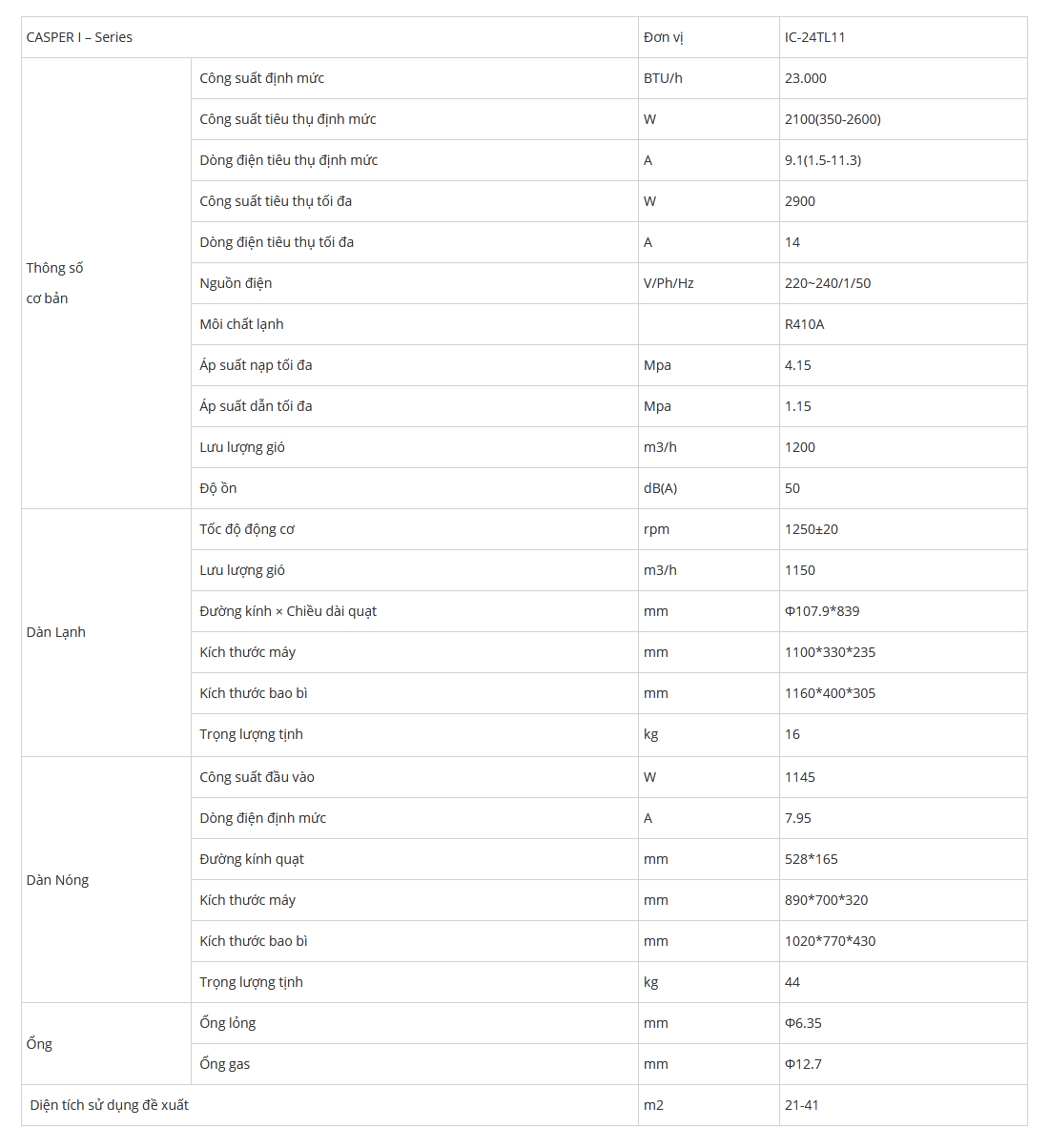
Task: Click the Diện tích sử dụng đề xuất row
Action: [x=524, y=1105]
